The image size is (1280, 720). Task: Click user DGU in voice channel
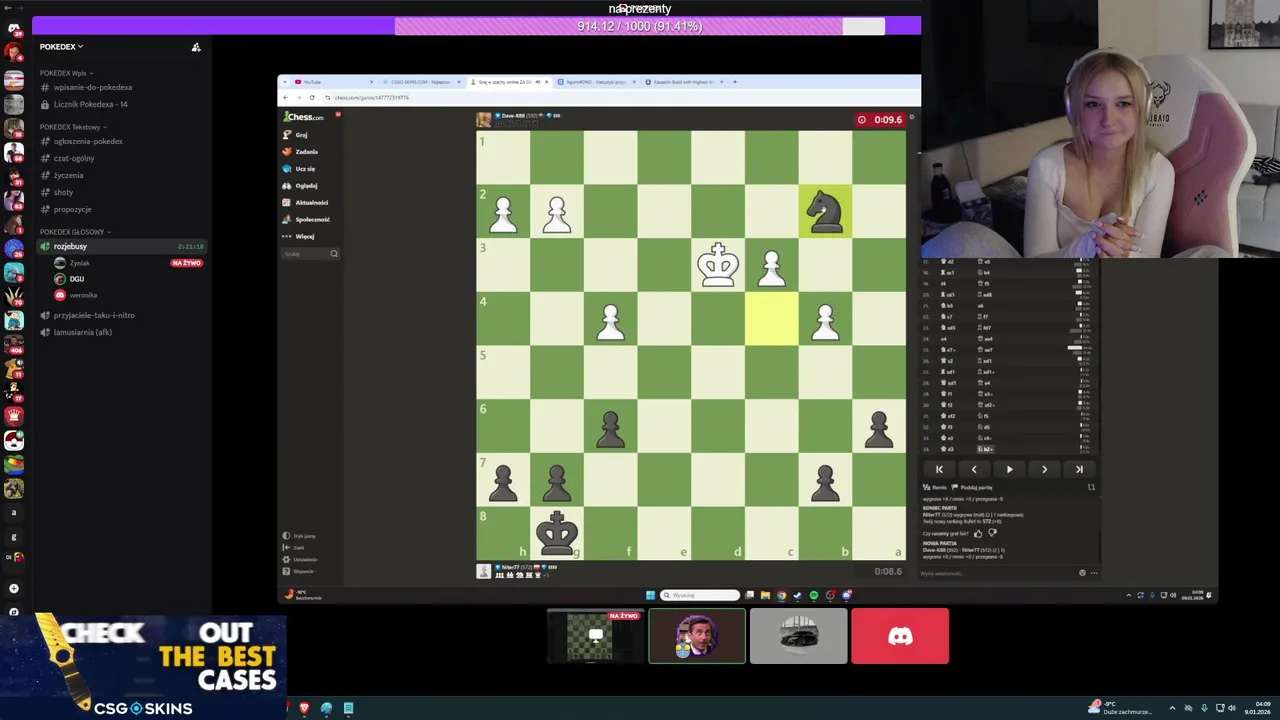pyautogui.click(x=77, y=279)
